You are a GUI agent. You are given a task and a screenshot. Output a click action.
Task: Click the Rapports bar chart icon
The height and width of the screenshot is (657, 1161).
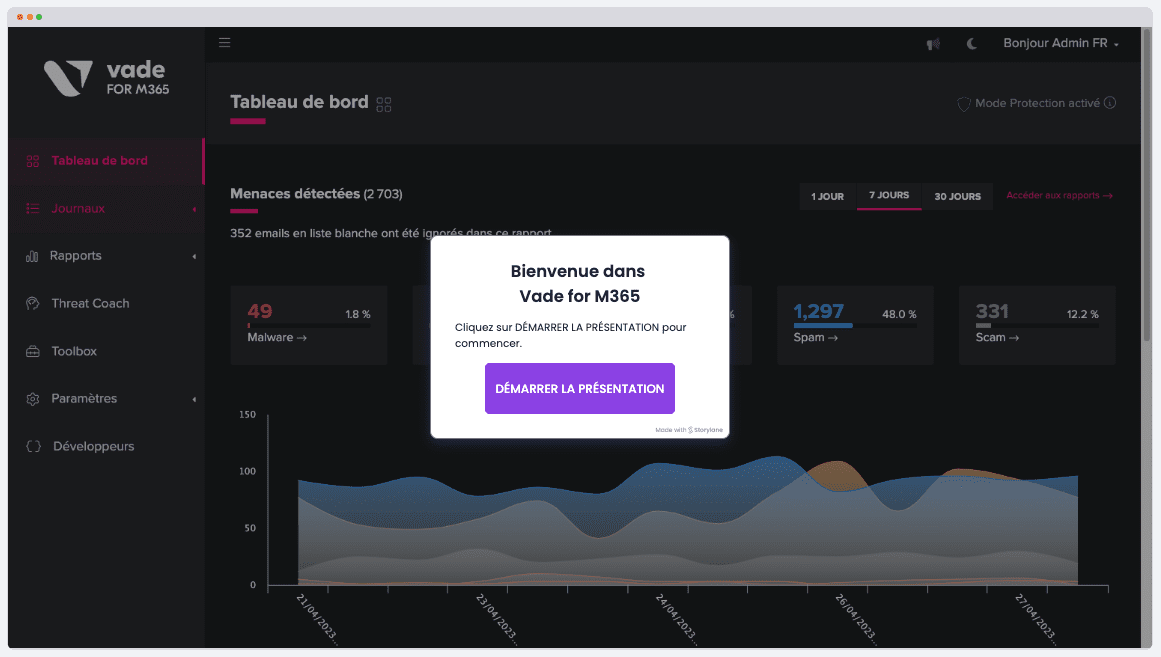32,256
